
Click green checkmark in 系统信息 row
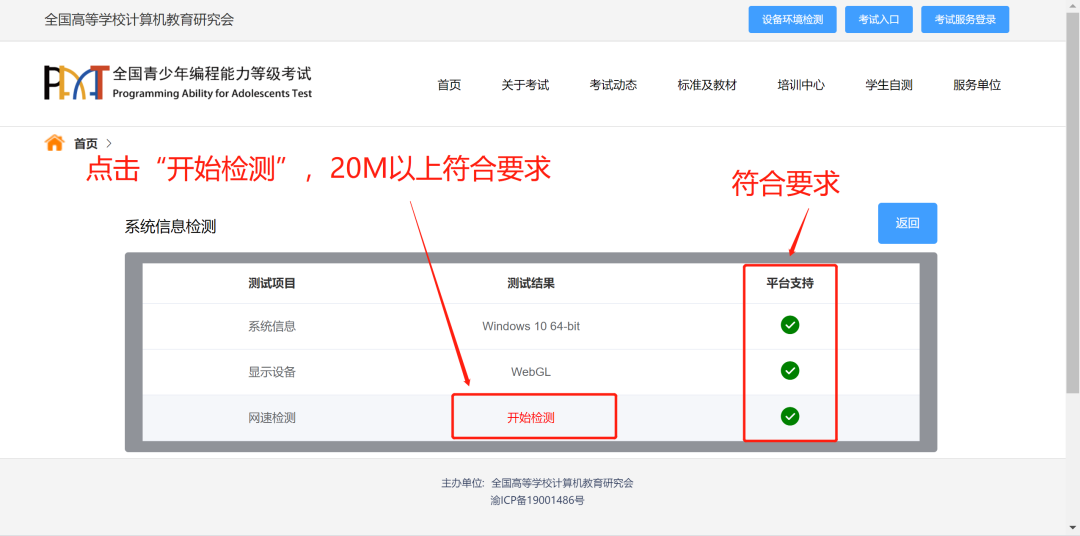(x=790, y=325)
